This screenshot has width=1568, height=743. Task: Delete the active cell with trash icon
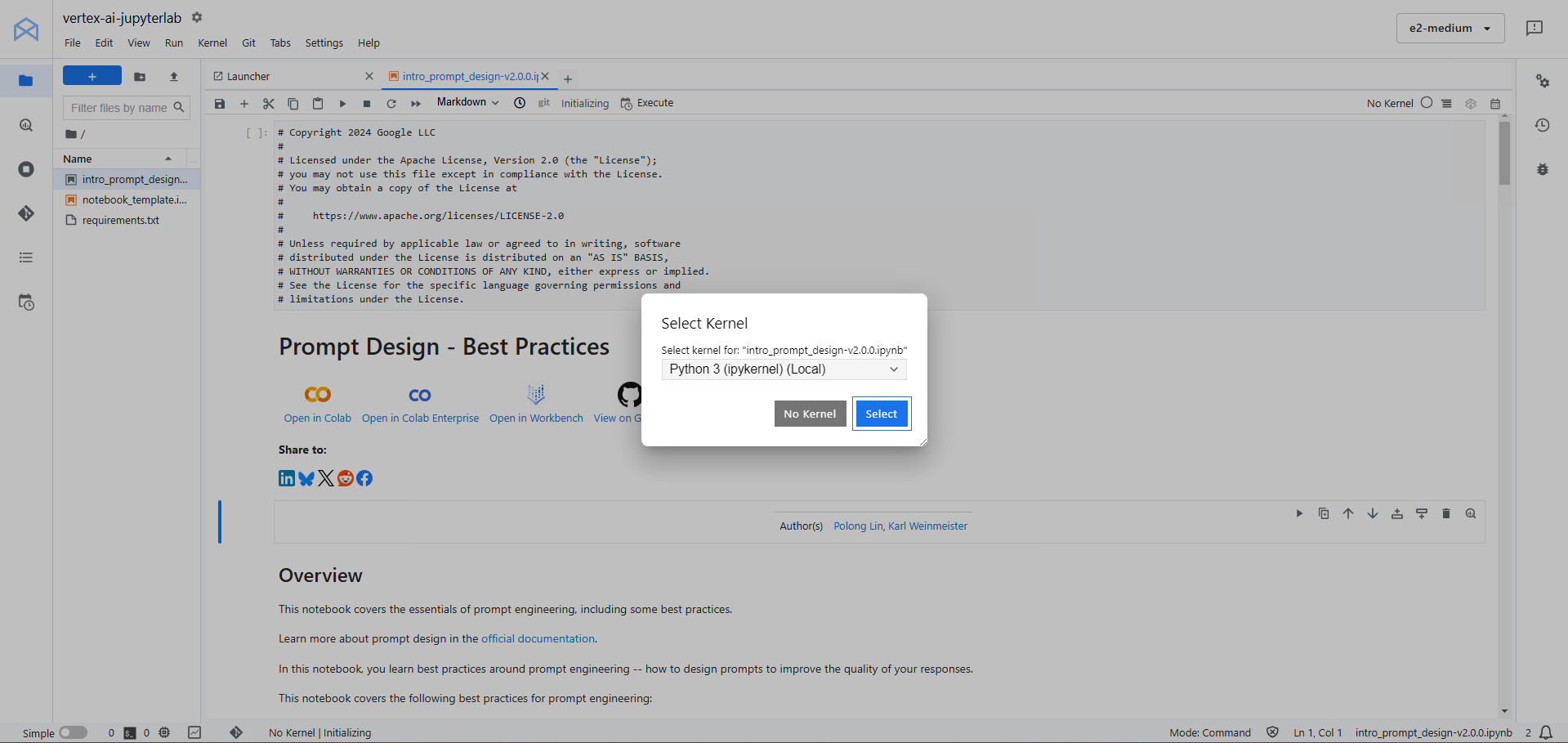tap(1446, 513)
